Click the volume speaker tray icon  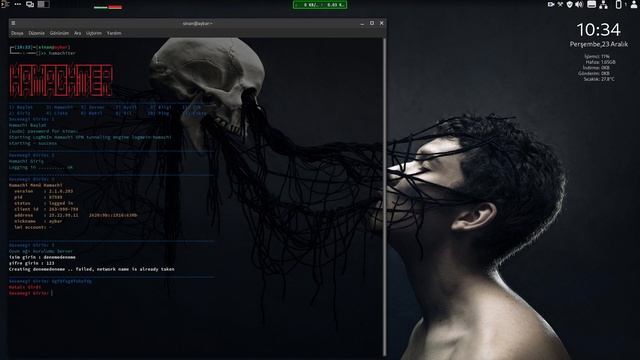coord(579,4)
